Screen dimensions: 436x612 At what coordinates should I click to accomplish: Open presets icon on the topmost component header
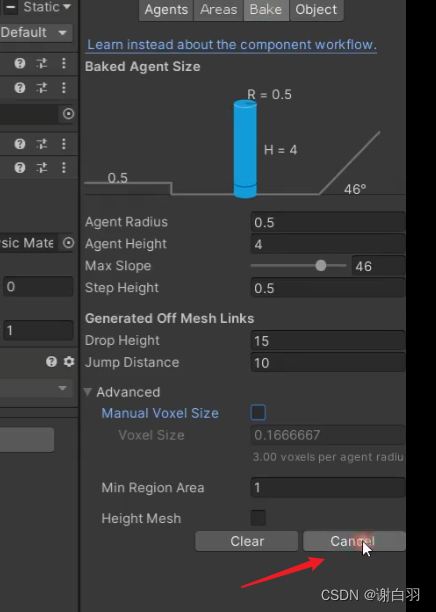click(x=42, y=63)
